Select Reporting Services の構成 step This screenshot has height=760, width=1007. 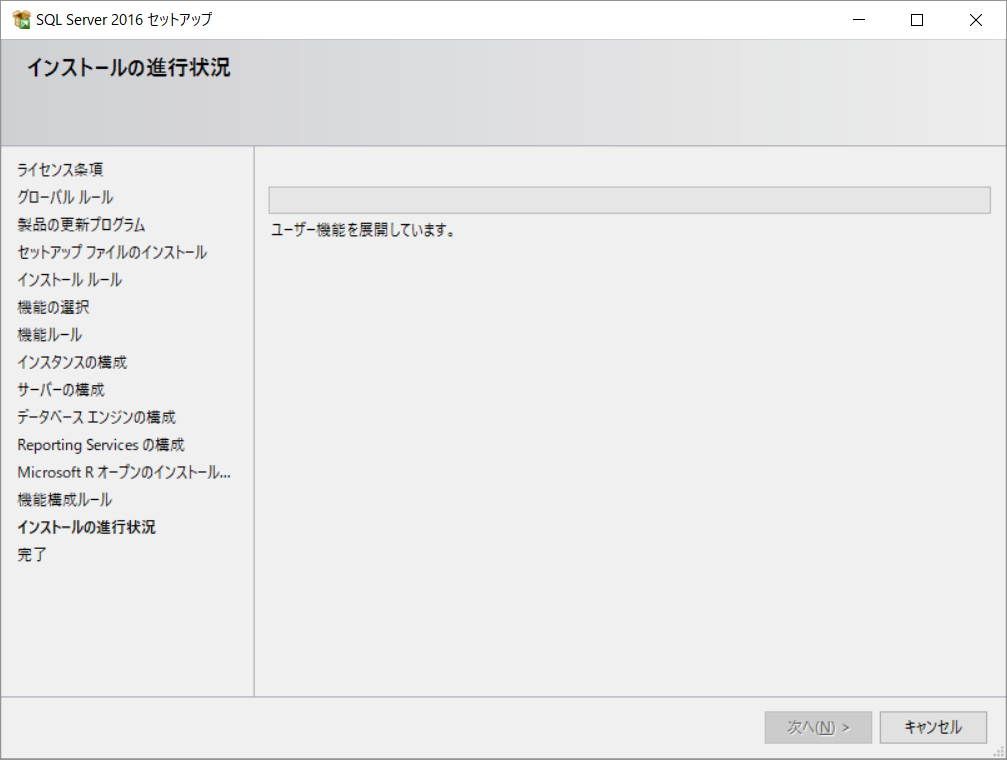click(101, 445)
